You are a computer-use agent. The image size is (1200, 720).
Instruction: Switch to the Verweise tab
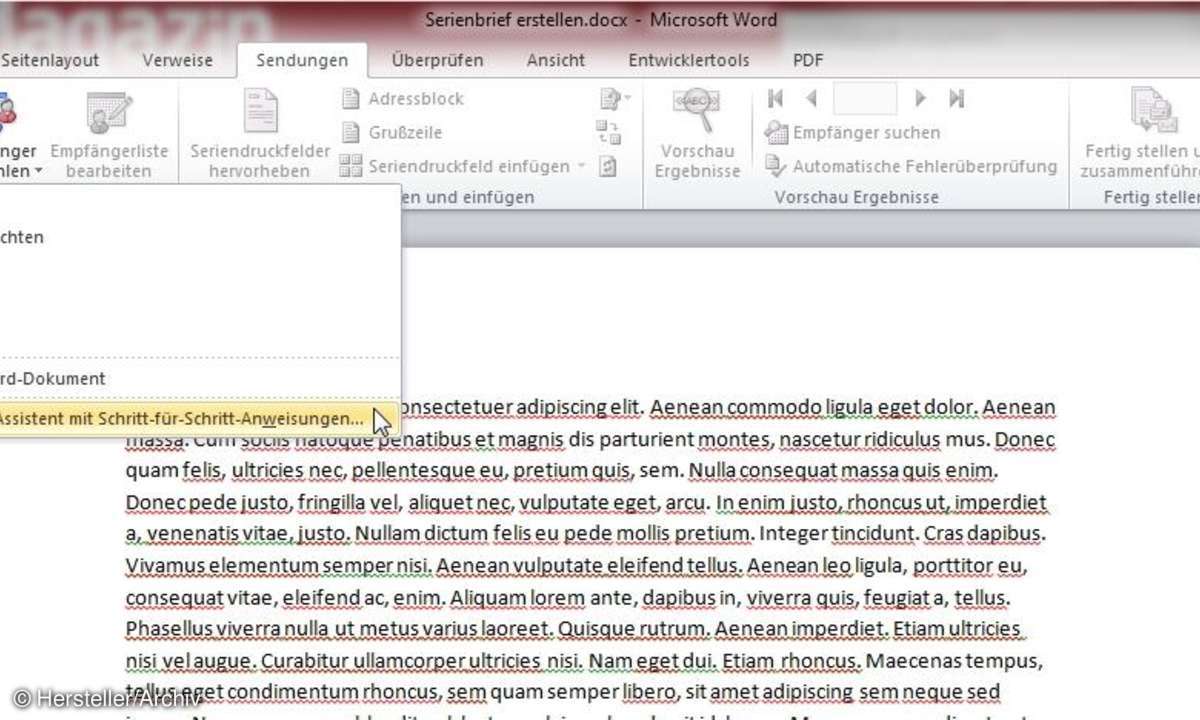[x=177, y=60]
